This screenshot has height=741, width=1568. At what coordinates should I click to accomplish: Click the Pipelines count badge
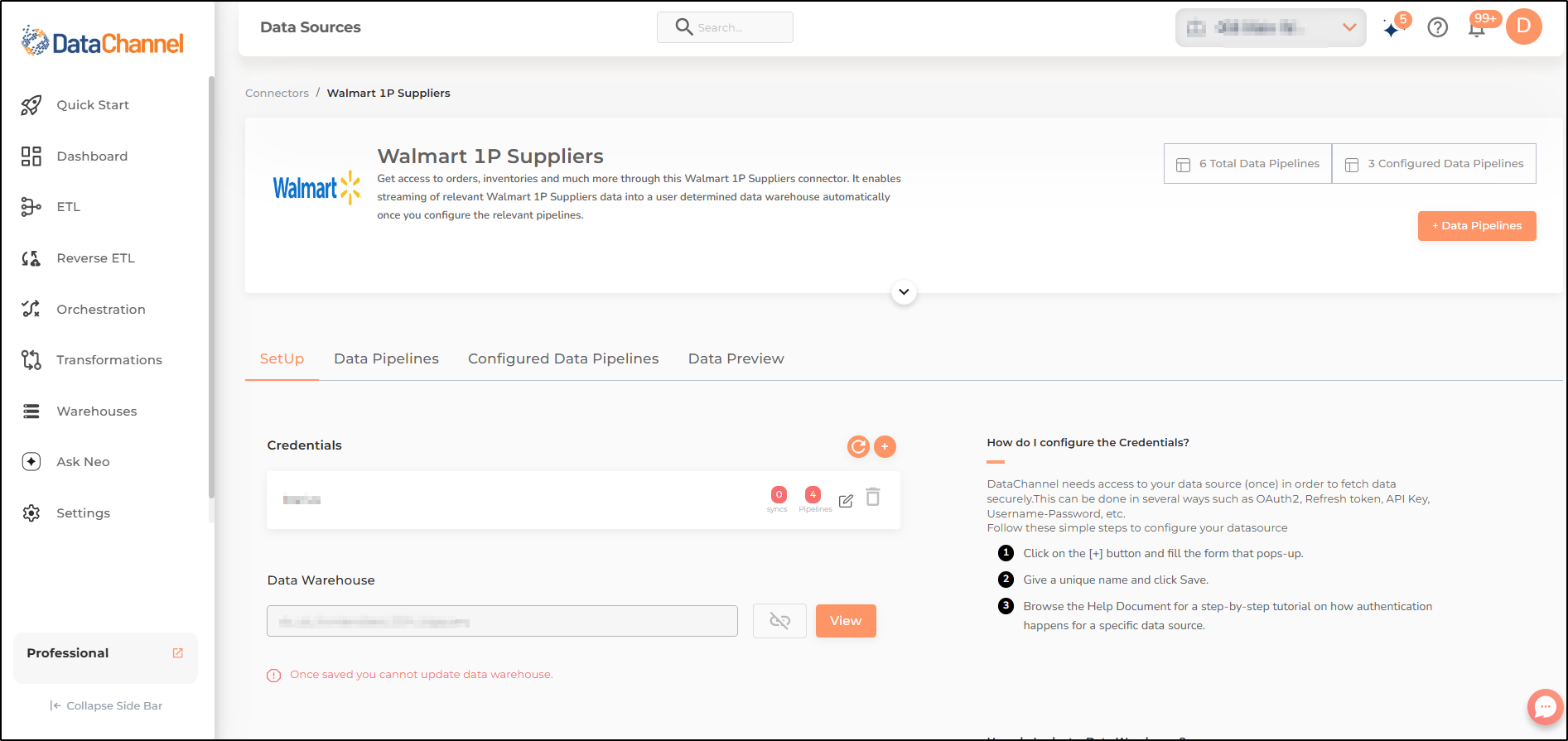(x=813, y=495)
